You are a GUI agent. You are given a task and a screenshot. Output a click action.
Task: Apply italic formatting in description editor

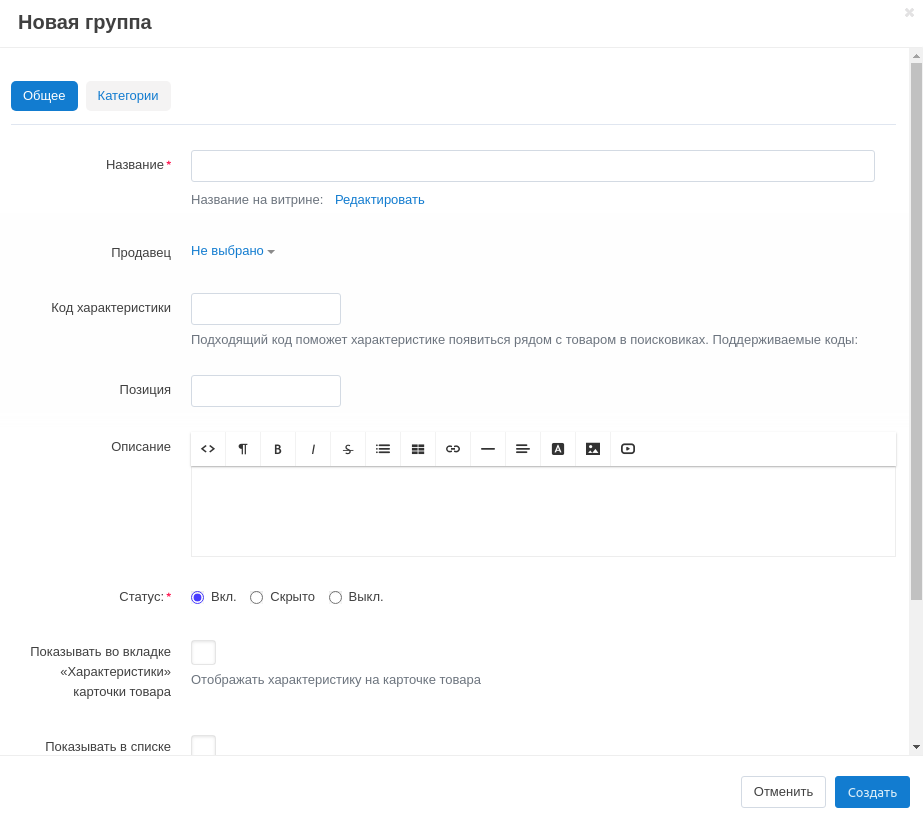(313, 449)
